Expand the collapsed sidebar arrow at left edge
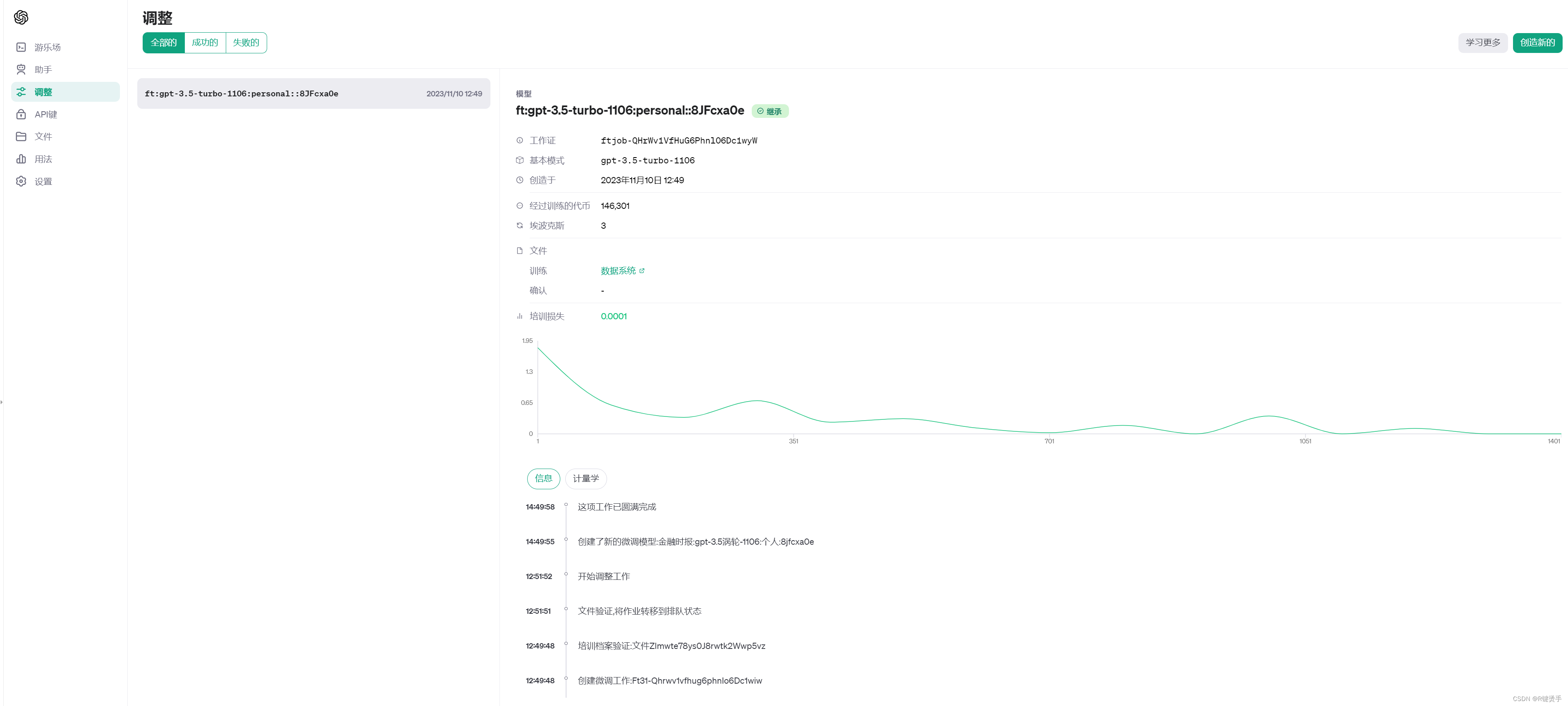This screenshot has height=706, width=1568. [2, 402]
